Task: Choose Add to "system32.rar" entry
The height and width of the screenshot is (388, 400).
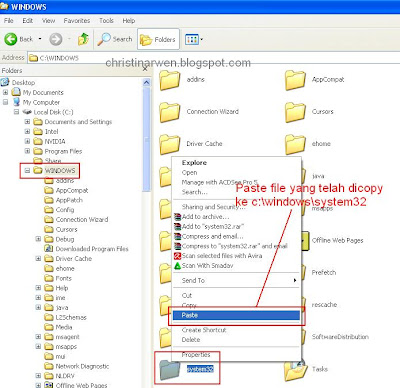Action: point(237,226)
